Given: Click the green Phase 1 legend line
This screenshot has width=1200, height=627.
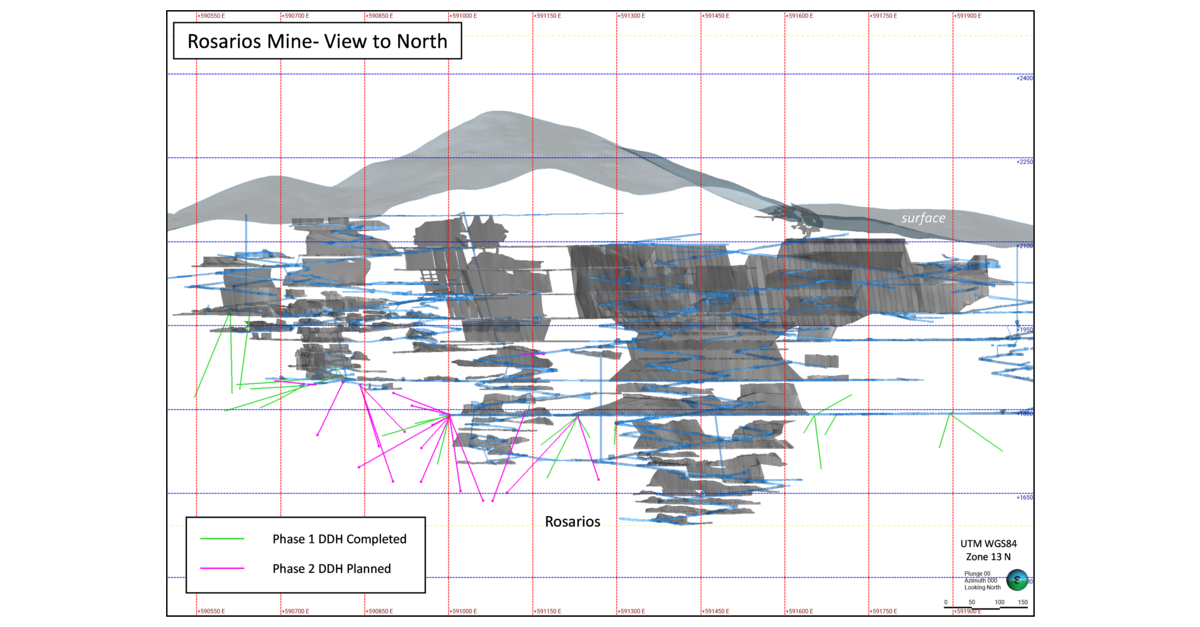Looking at the screenshot, I should coord(222,539).
